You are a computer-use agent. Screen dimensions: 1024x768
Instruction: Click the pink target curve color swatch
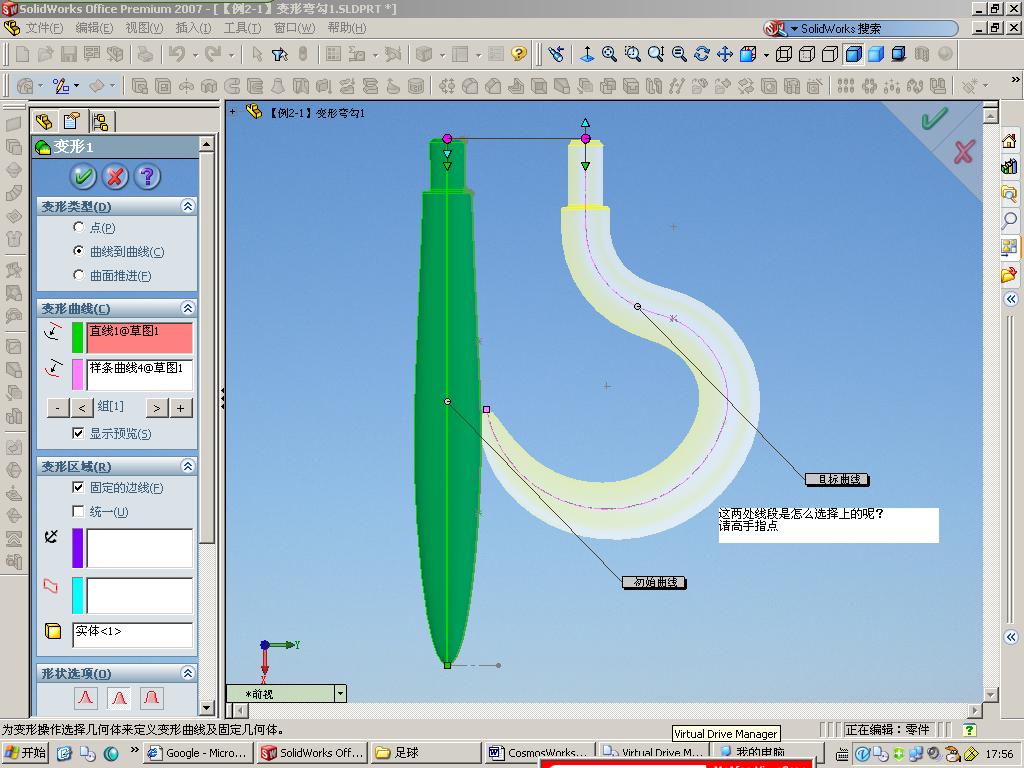click(x=77, y=374)
